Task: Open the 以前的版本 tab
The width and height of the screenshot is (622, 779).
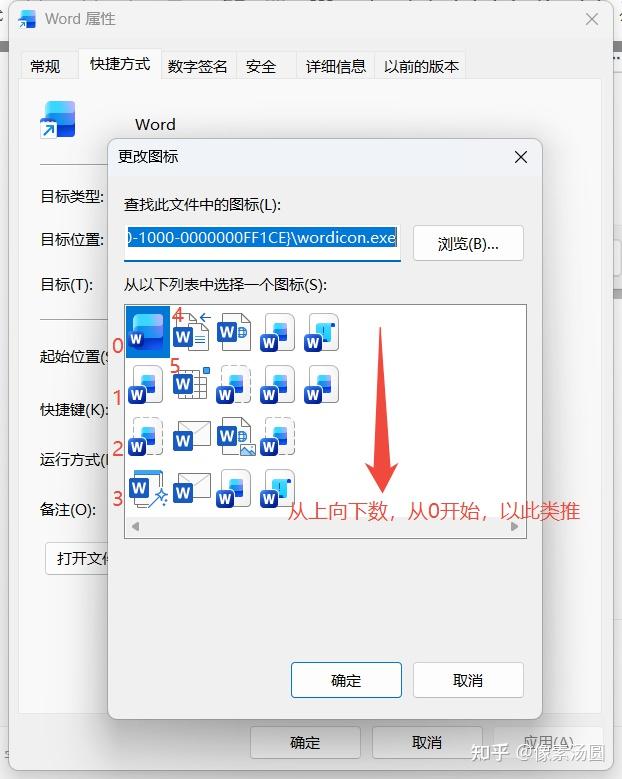Action: tap(421, 67)
